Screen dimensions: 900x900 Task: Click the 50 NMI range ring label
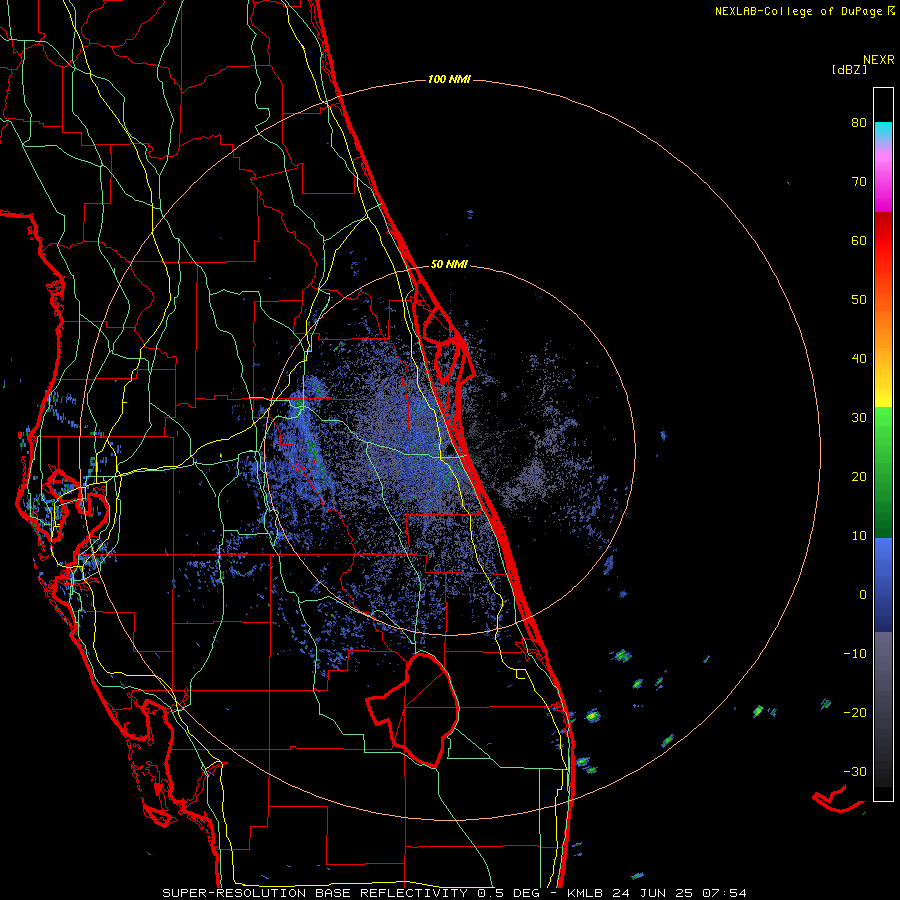(449, 265)
